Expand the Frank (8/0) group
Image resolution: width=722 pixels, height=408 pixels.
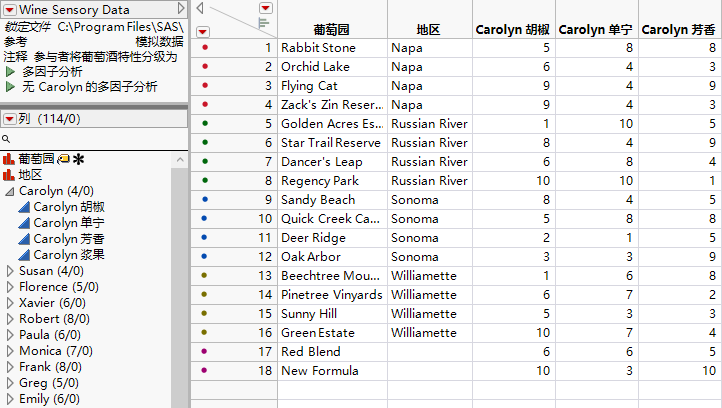[x=10, y=367]
